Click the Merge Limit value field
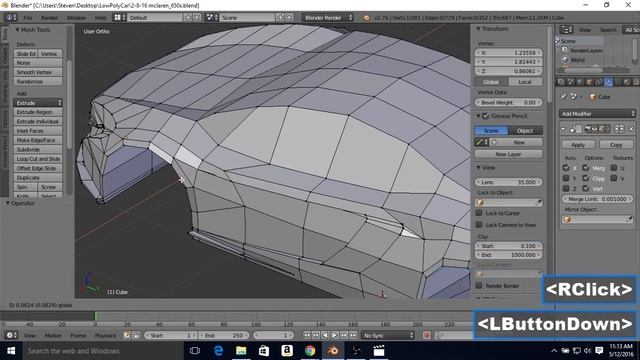The height and width of the screenshot is (360, 640). click(598, 199)
